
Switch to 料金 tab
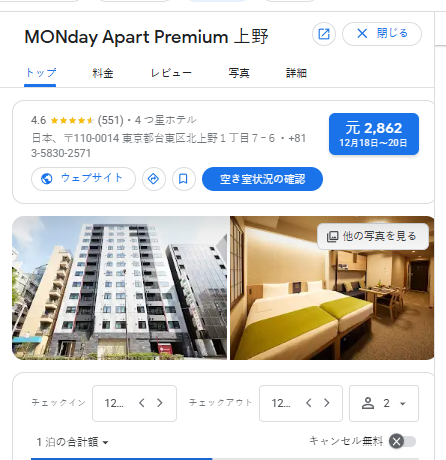coord(103,73)
